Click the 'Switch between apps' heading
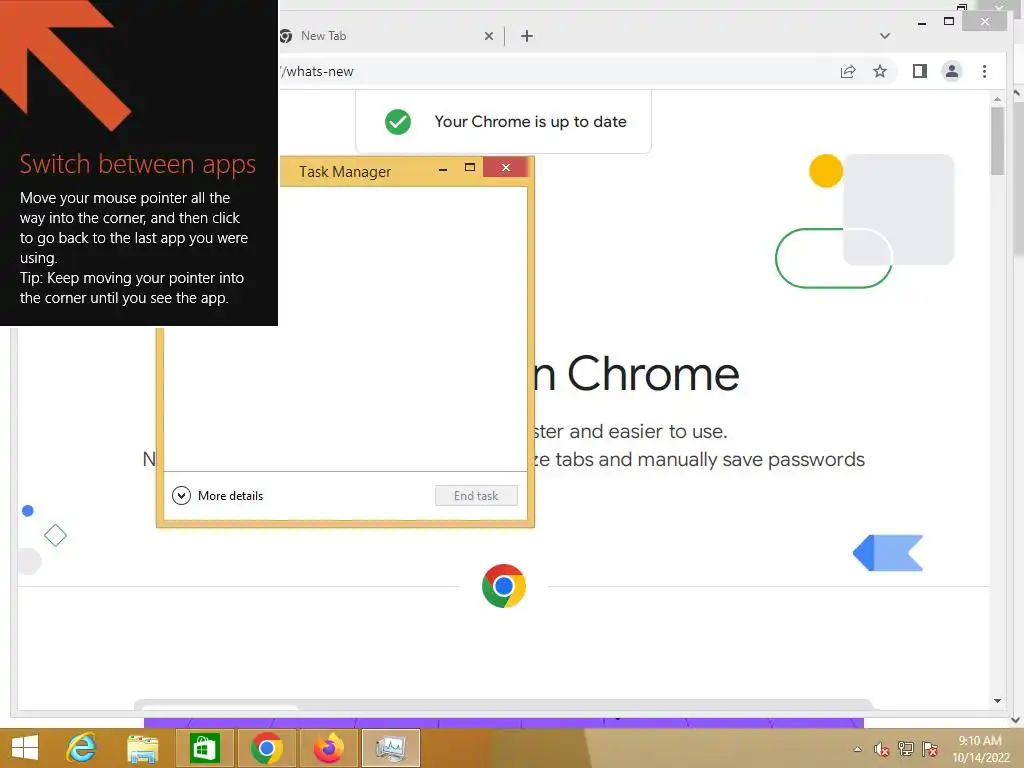1024x768 pixels. 138,164
